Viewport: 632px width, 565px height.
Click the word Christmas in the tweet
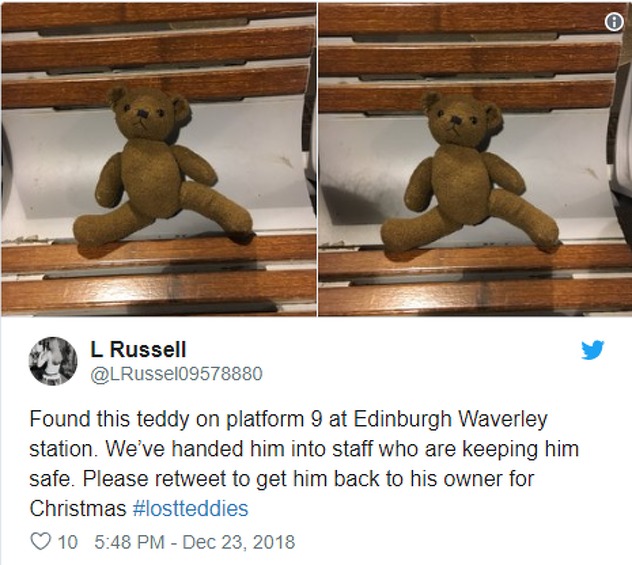coord(78,508)
